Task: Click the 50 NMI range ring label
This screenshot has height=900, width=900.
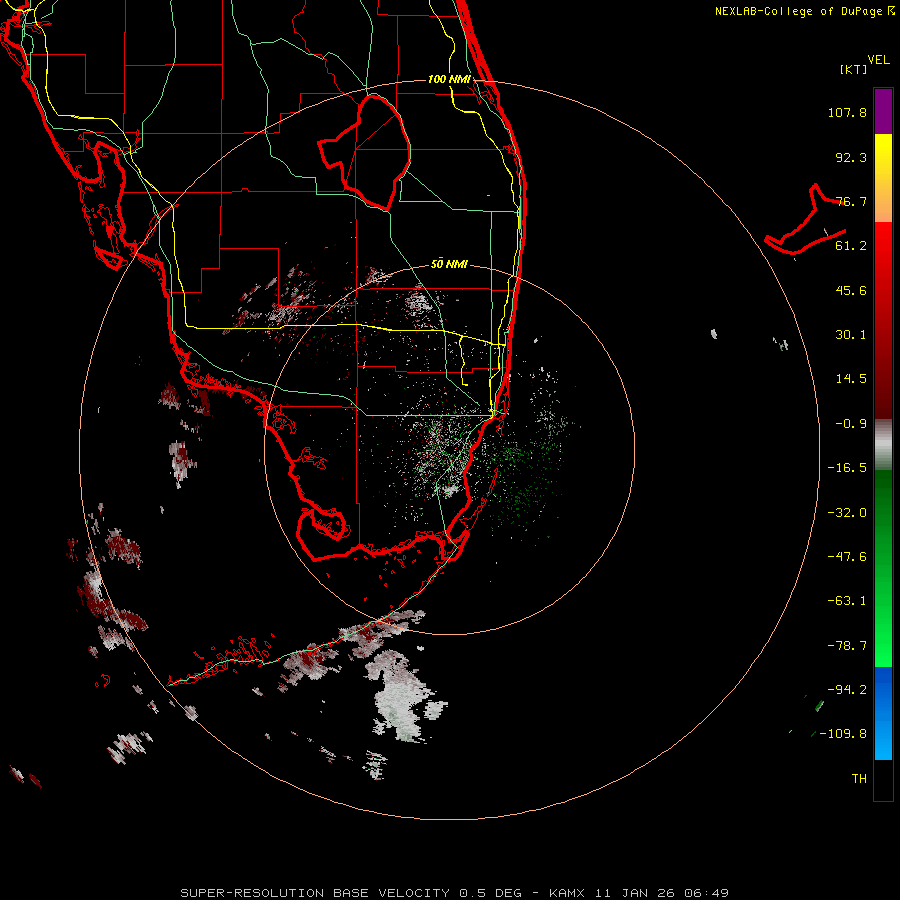Action: point(449,264)
